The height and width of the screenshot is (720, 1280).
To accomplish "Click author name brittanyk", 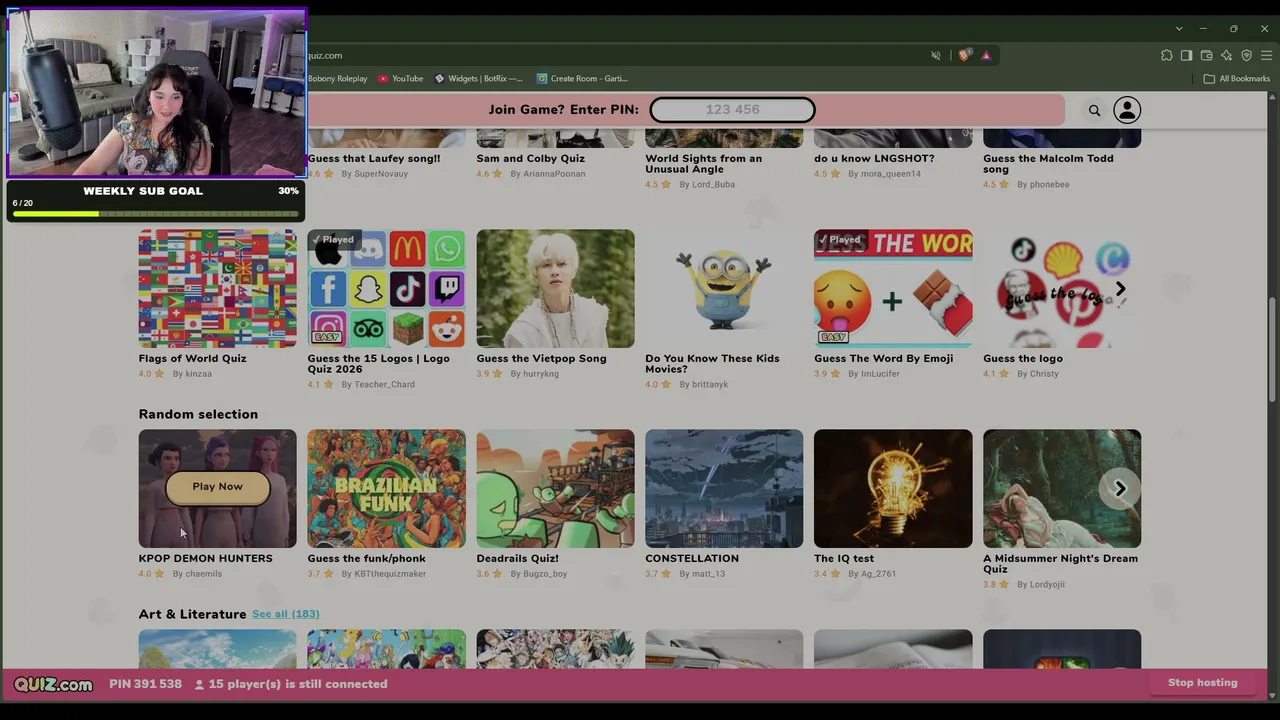I will pos(710,385).
